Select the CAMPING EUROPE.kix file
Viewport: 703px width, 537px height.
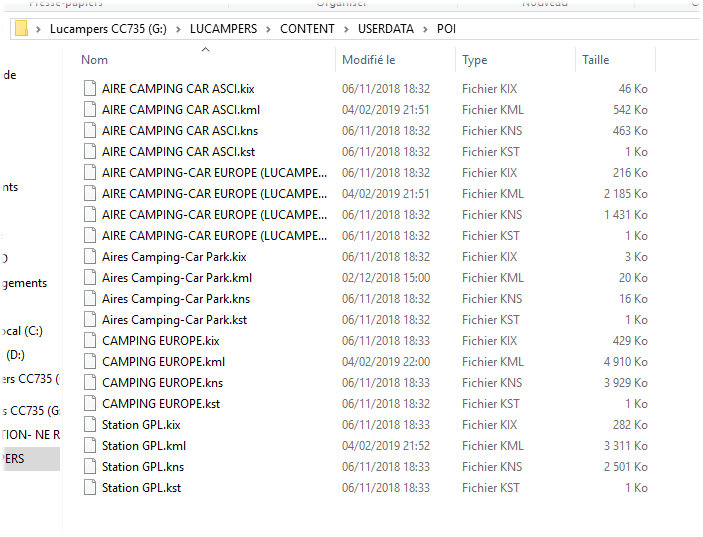coord(161,341)
